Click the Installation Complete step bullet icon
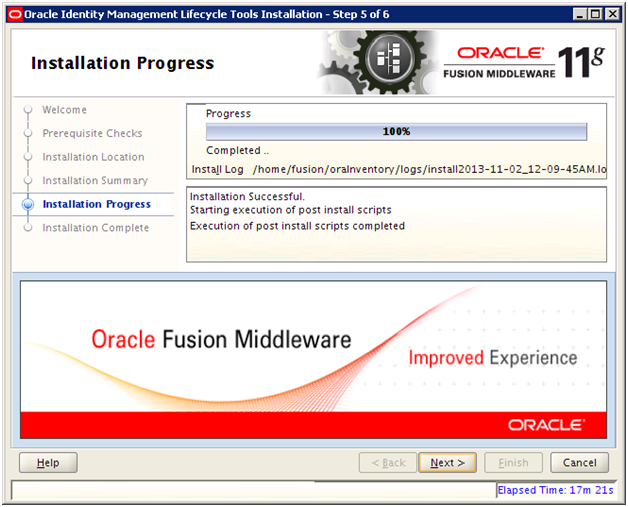Image resolution: width=628 pixels, height=507 pixels. click(x=28, y=227)
